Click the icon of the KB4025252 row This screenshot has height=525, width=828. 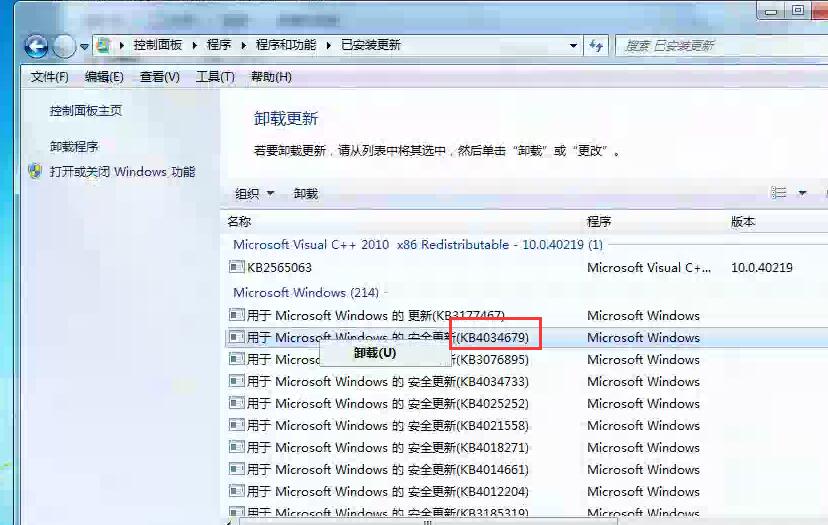click(237, 404)
